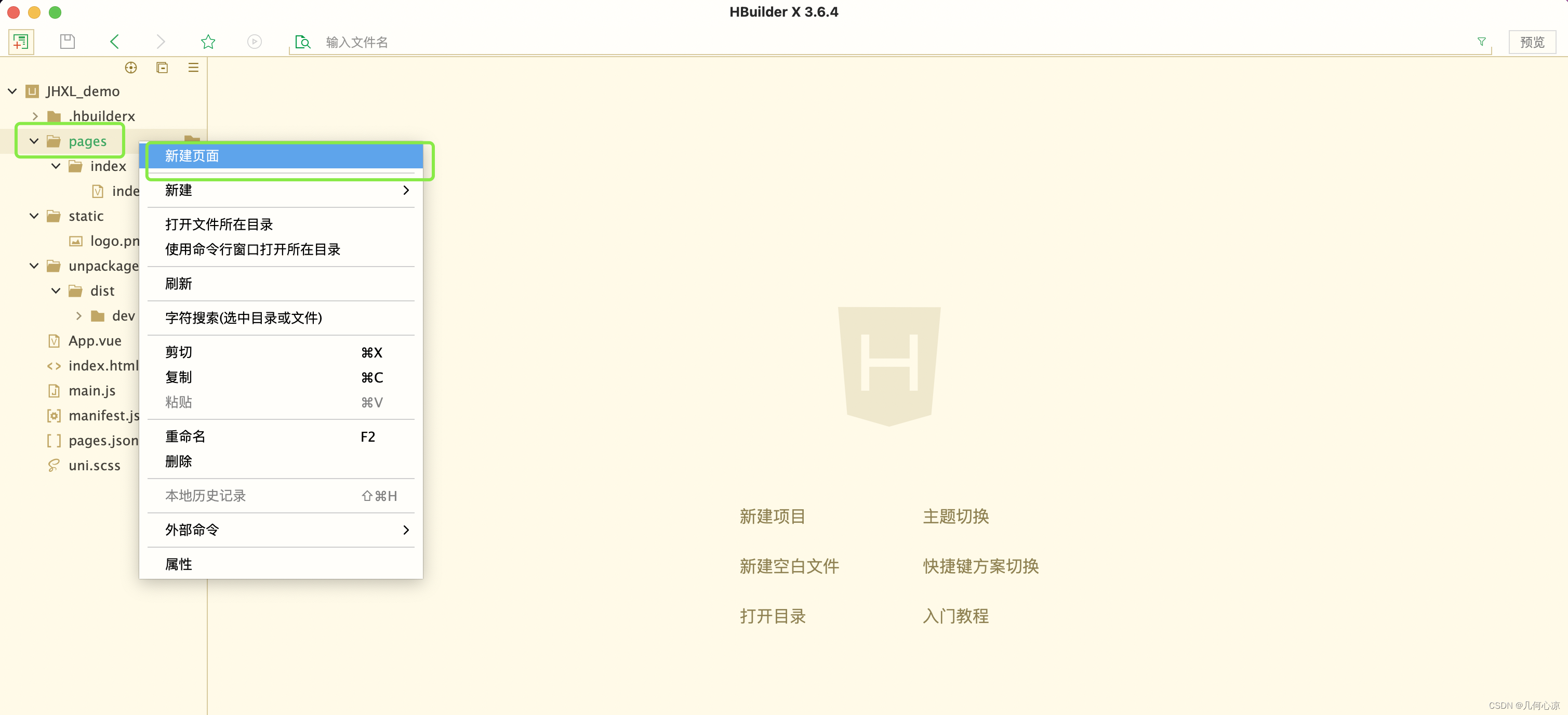Click the App.vue file icon

54,341
